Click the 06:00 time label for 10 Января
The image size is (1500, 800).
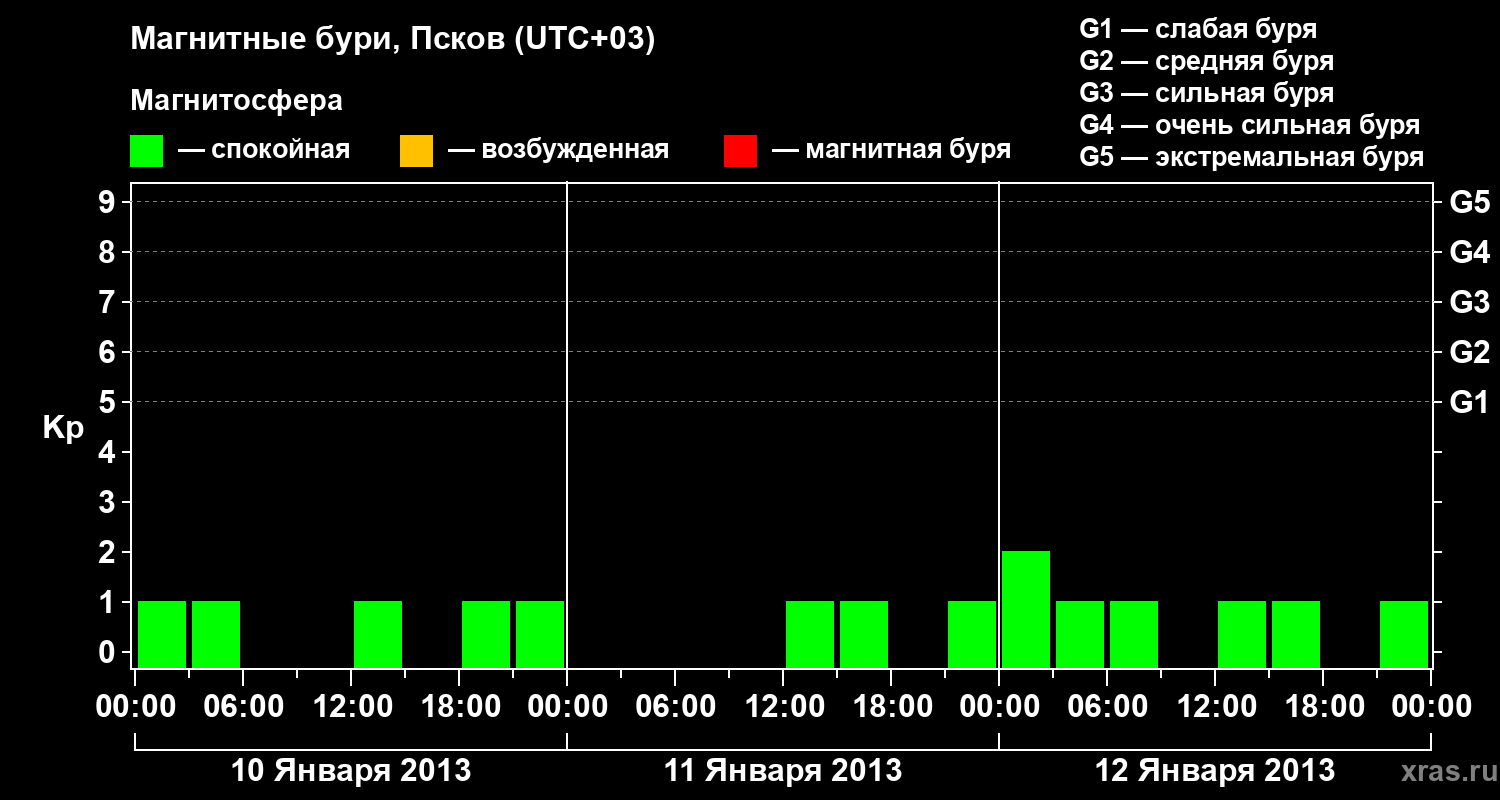tap(243, 706)
